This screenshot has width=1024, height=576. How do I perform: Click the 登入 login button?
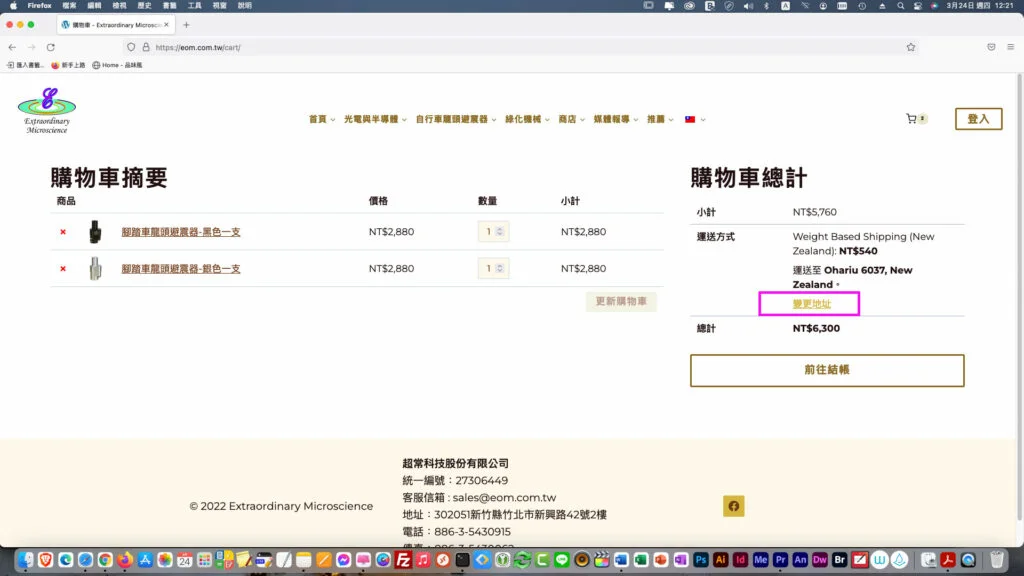click(978, 119)
